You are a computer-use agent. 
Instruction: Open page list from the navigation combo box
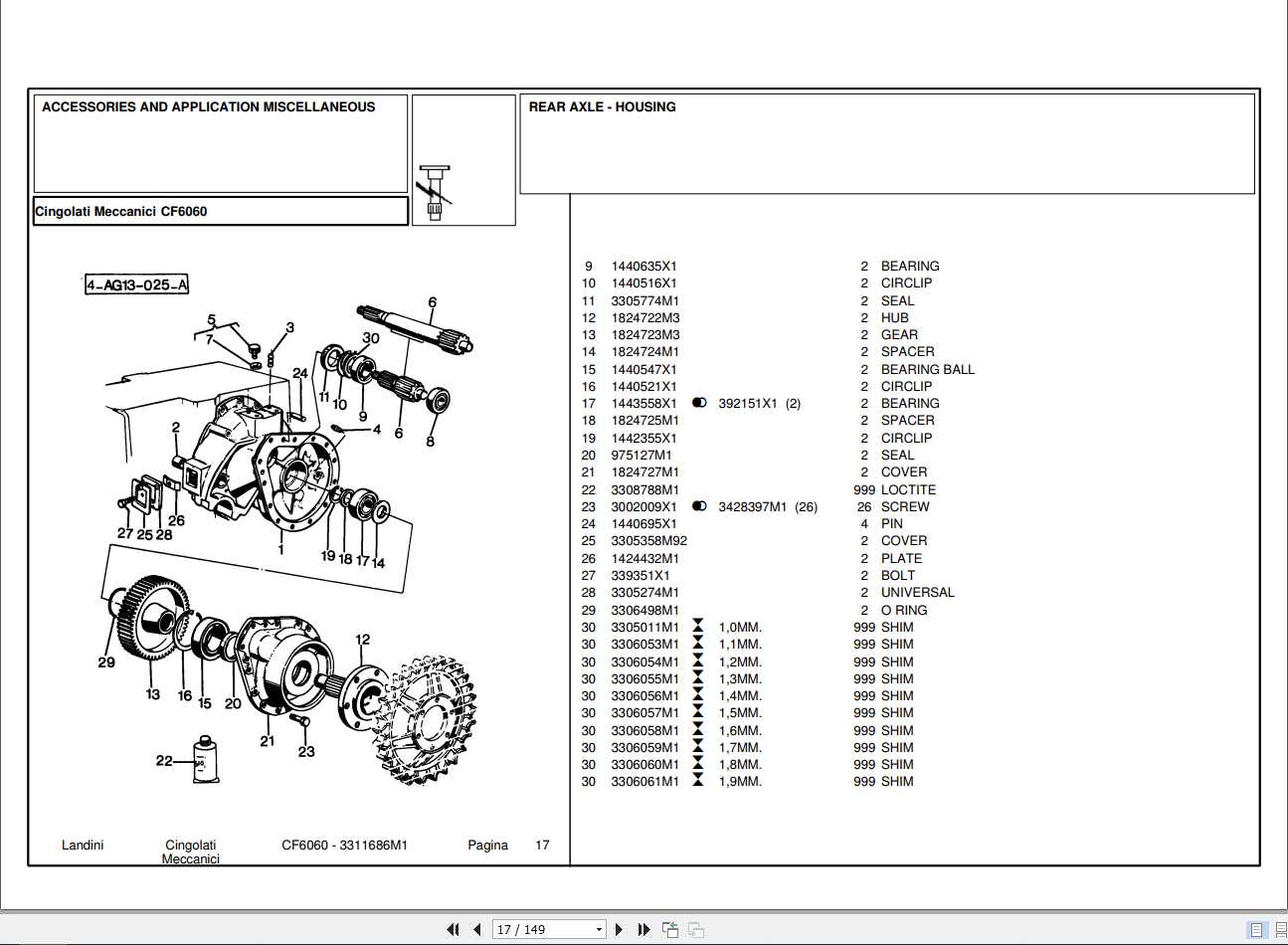pyautogui.click(x=599, y=929)
